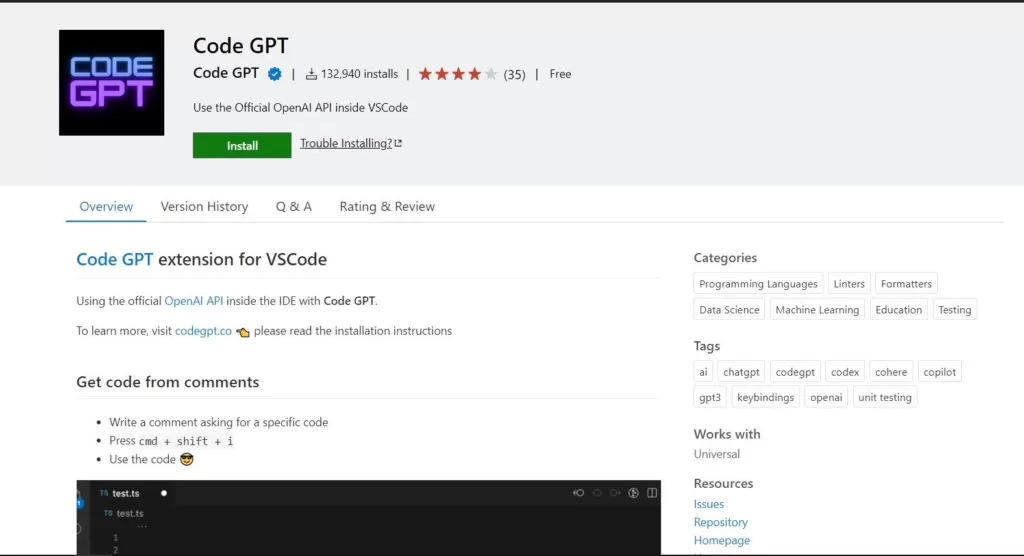Open the Overview tab
The height and width of the screenshot is (556, 1024).
[x=106, y=206]
